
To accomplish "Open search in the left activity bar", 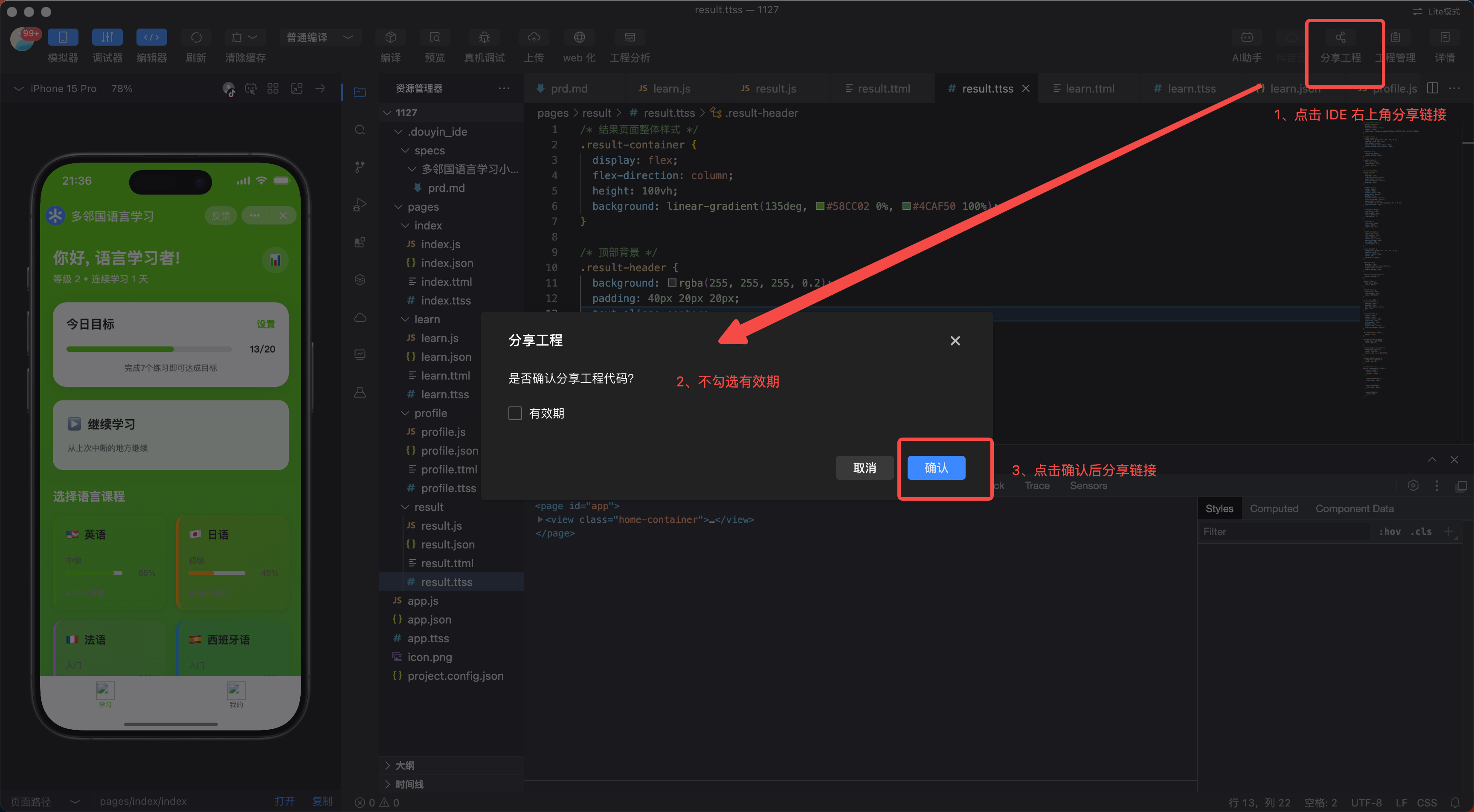I will click(360, 129).
